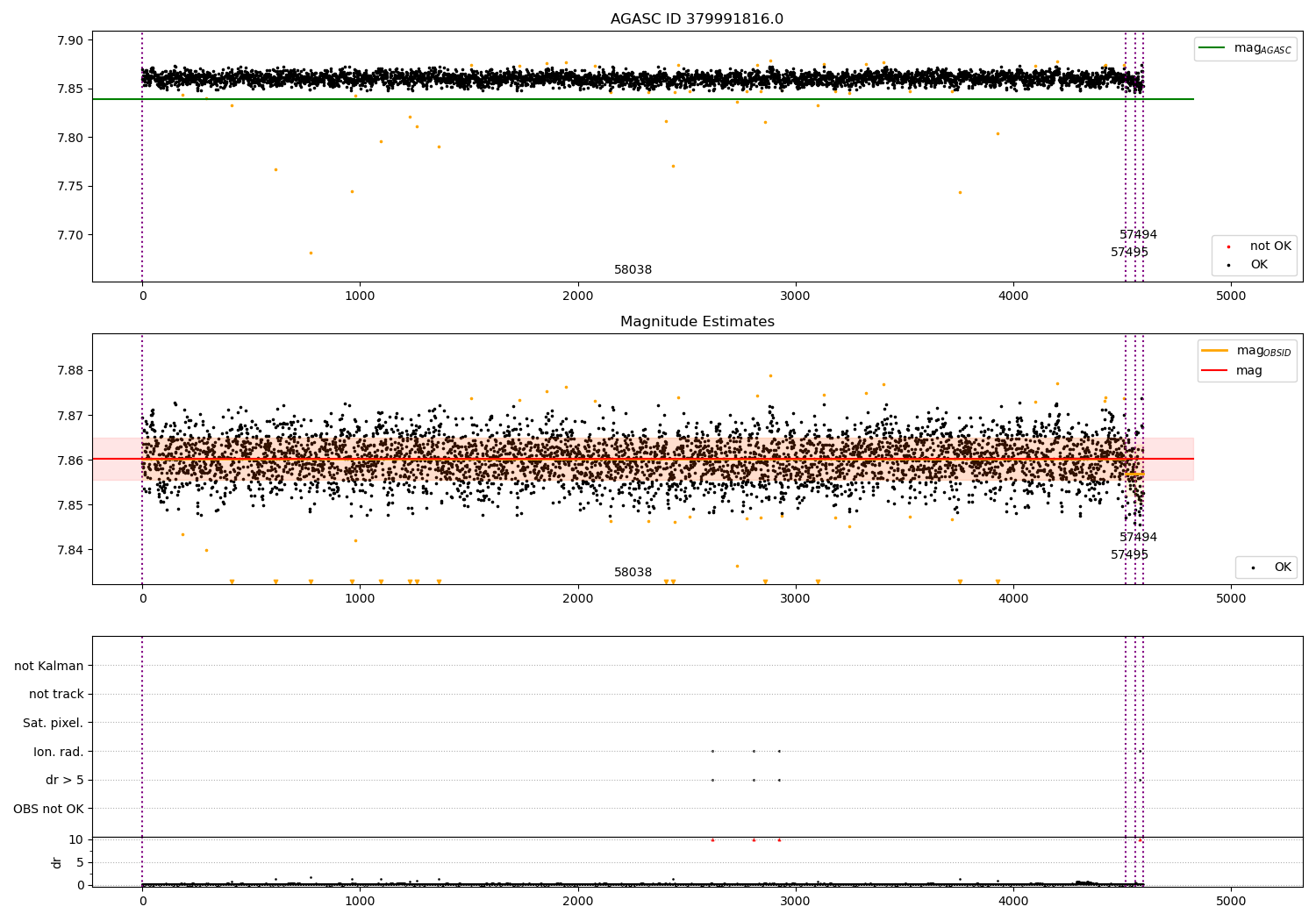Select the mag OBSID legend entry
The height and width of the screenshot is (921, 1316).
click(1247, 351)
